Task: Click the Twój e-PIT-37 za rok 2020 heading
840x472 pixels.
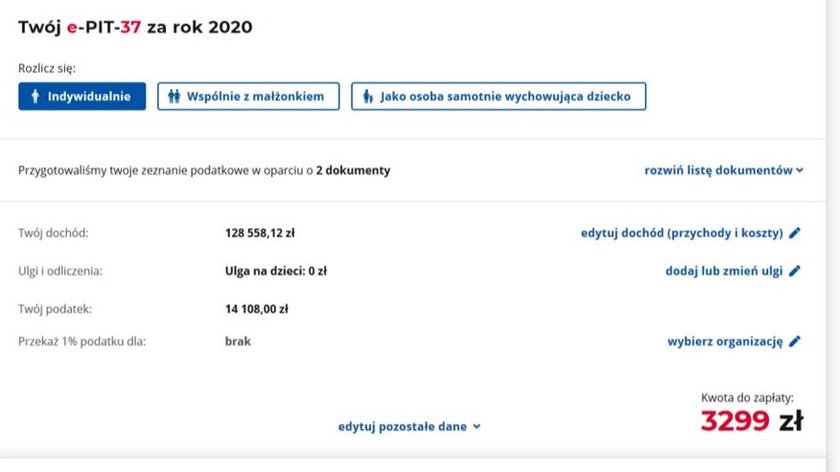Action: click(x=135, y=27)
